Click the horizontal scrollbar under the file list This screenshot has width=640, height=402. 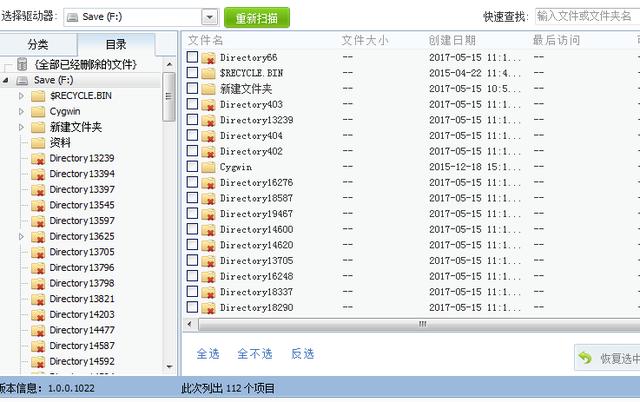point(421,323)
